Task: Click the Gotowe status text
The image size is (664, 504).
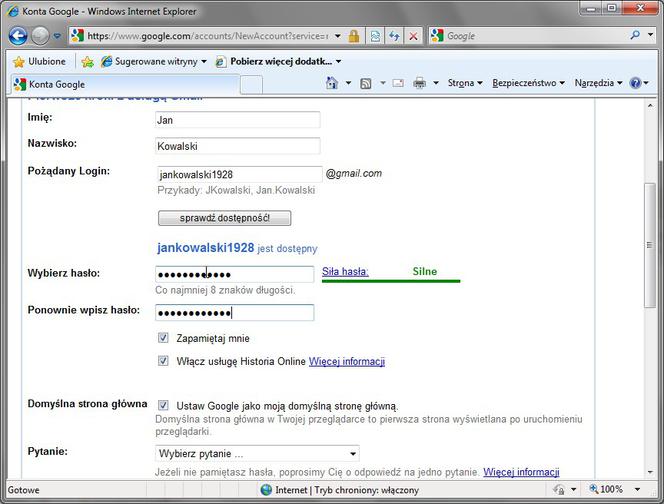Action: (x=24, y=490)
